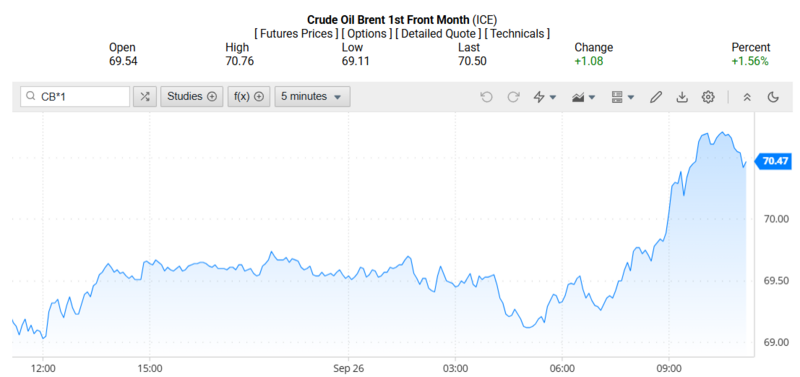Click the 06:00 time axis label
The width and height of the screenshot is (800, 377).
click(562, 367)
